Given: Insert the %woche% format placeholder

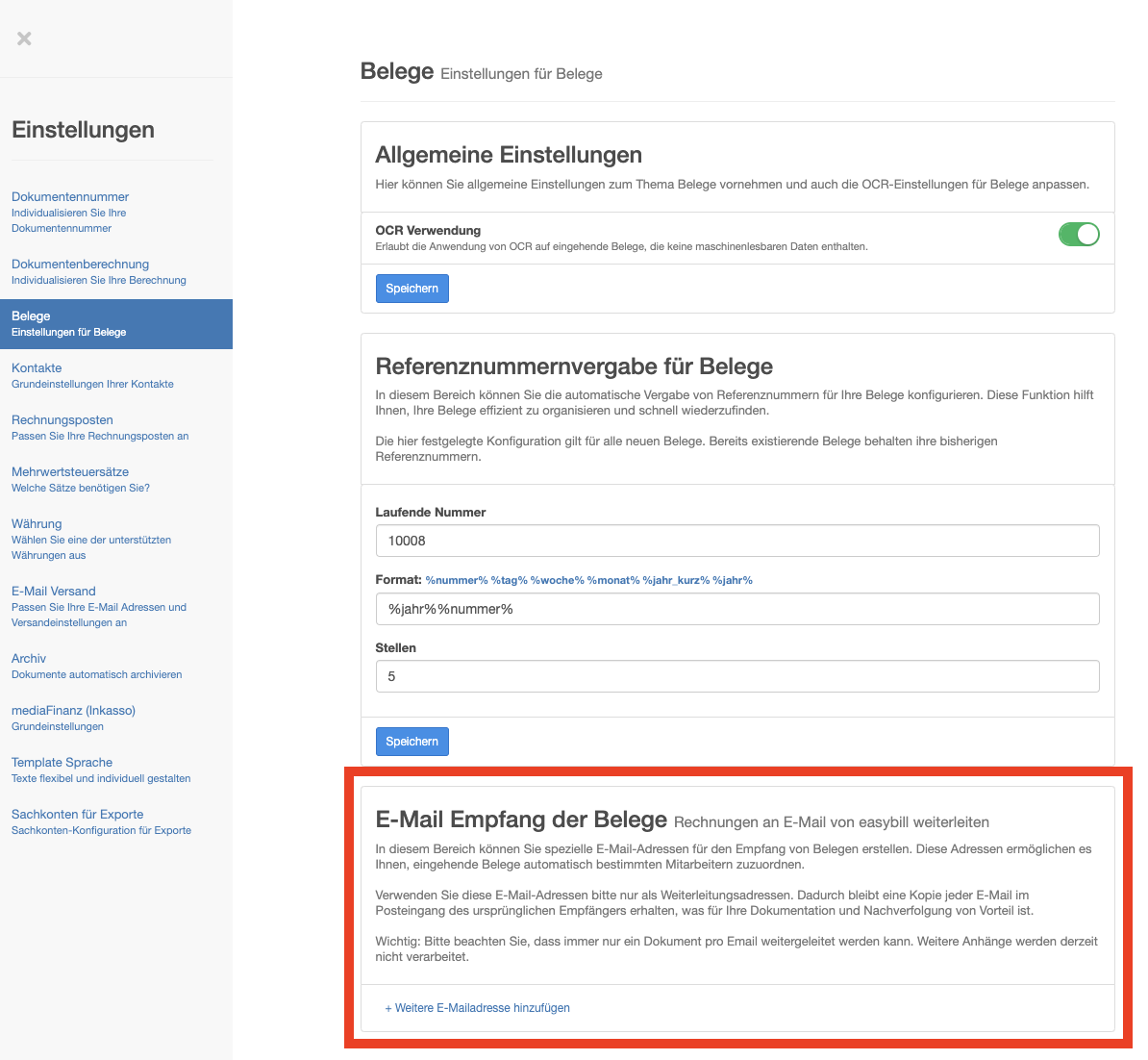Looking at the screenshot, I should pos(557,580).
